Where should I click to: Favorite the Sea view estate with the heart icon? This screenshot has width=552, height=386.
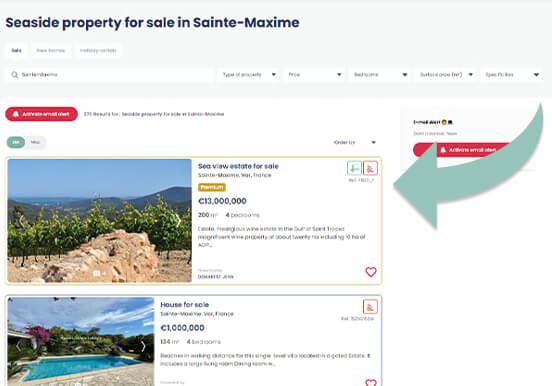(x=371, y=272)
